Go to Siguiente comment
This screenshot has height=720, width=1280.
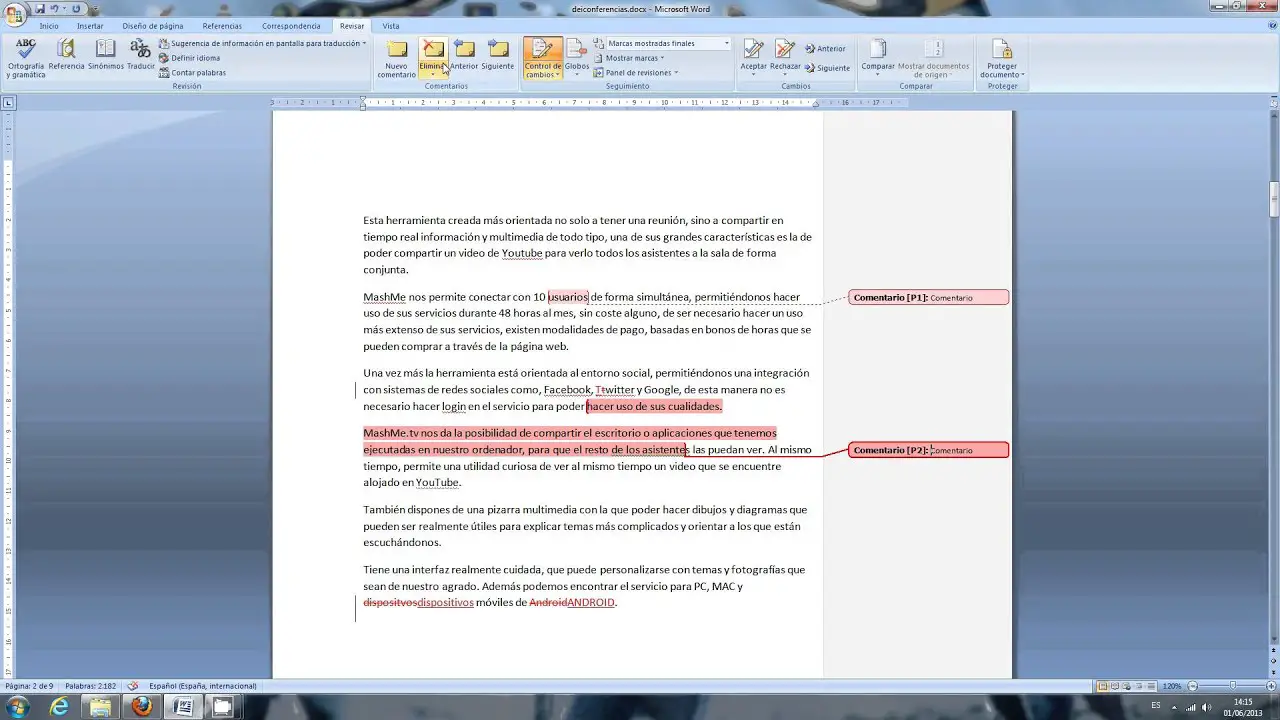(497, 56)
